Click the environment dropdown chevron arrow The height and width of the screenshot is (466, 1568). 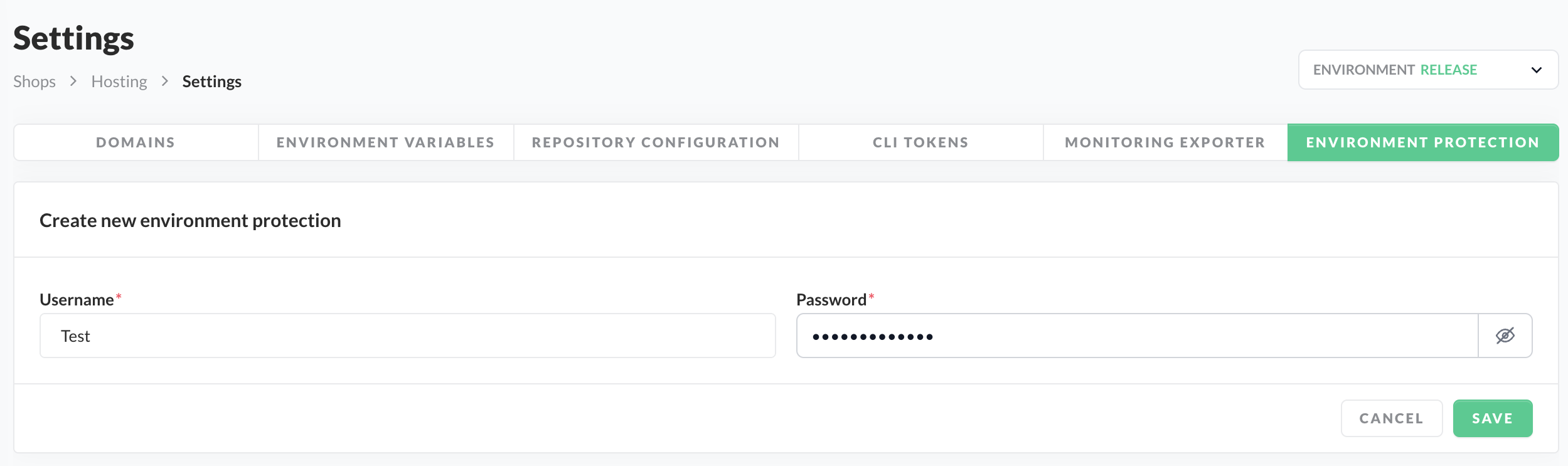[1536, 70]
